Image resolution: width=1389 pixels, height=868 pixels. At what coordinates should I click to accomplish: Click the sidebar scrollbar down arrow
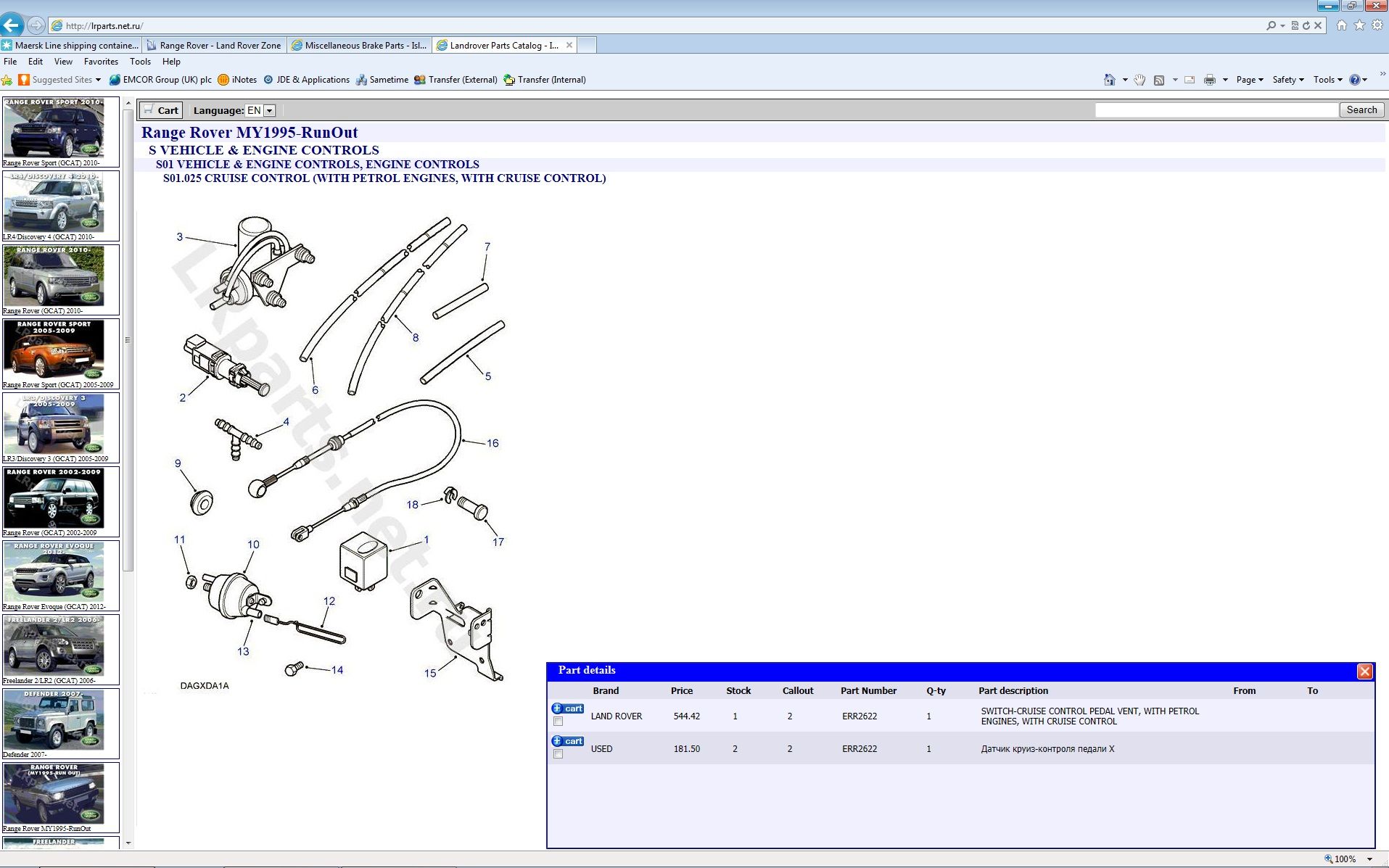[128, 843]
